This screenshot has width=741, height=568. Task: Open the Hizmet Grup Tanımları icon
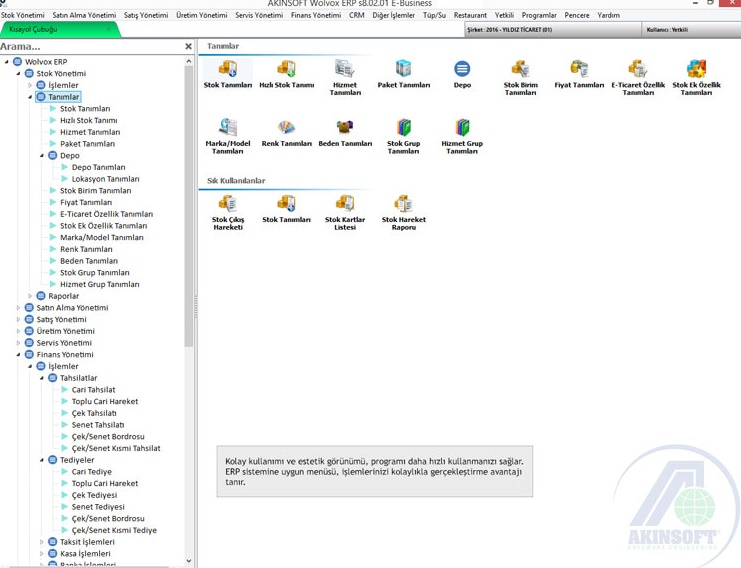(x=462, y=137)
